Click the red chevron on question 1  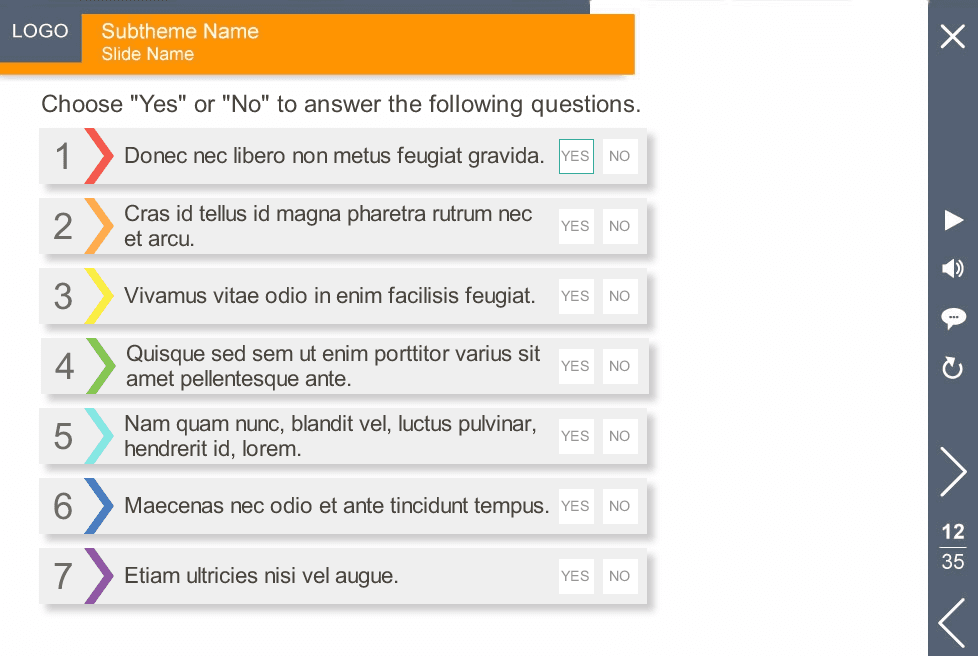[99, 156]
